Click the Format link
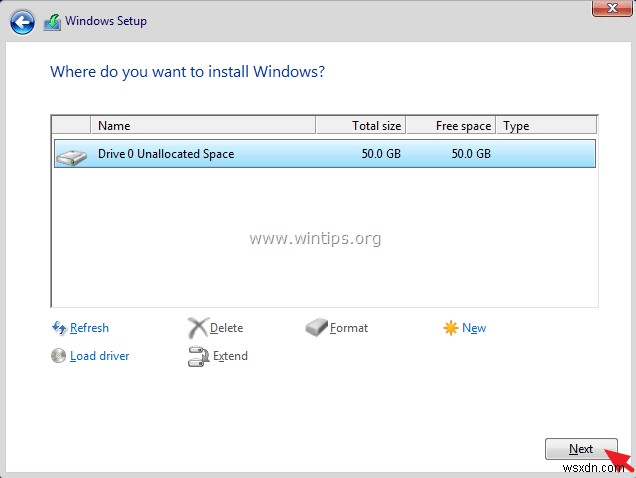Screen dimensions: 636x478 349,327
